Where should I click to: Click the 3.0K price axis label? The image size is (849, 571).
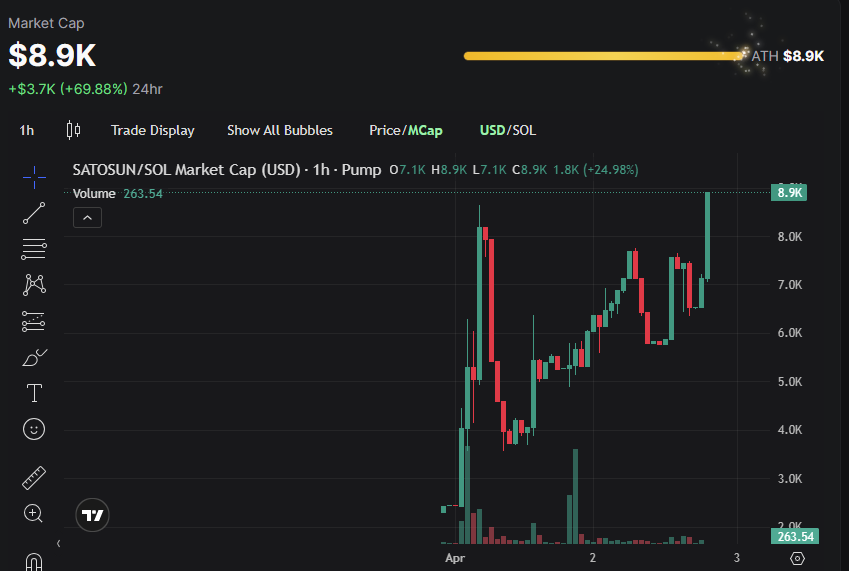790,478
